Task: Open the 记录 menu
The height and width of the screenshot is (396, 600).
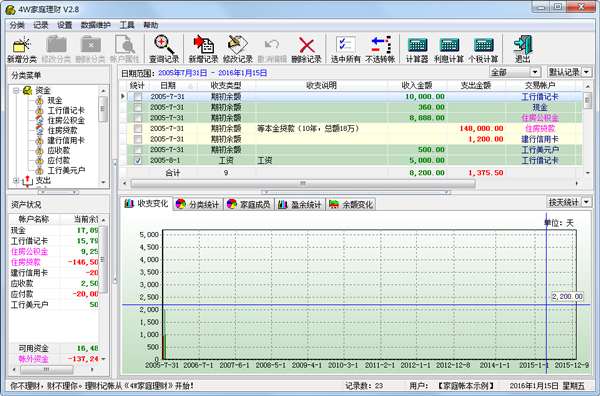Action: click(41, 25)
